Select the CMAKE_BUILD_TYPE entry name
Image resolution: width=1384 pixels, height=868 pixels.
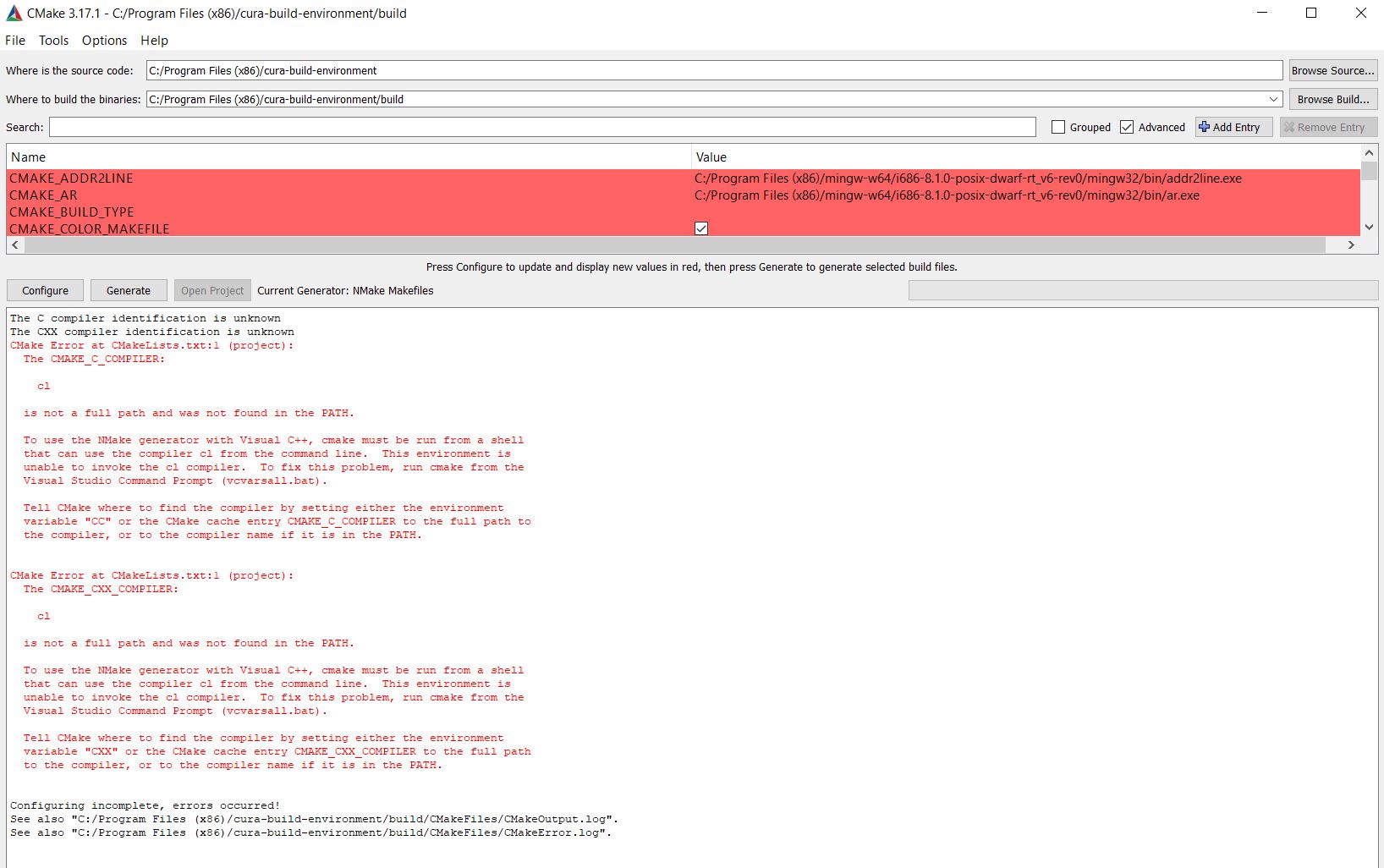pos(72,212)
